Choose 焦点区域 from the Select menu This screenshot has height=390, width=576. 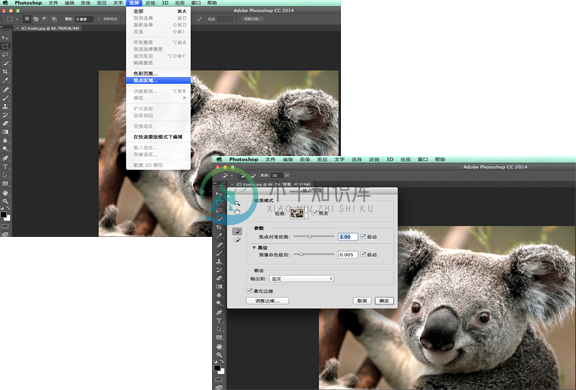tap(158, 80)
